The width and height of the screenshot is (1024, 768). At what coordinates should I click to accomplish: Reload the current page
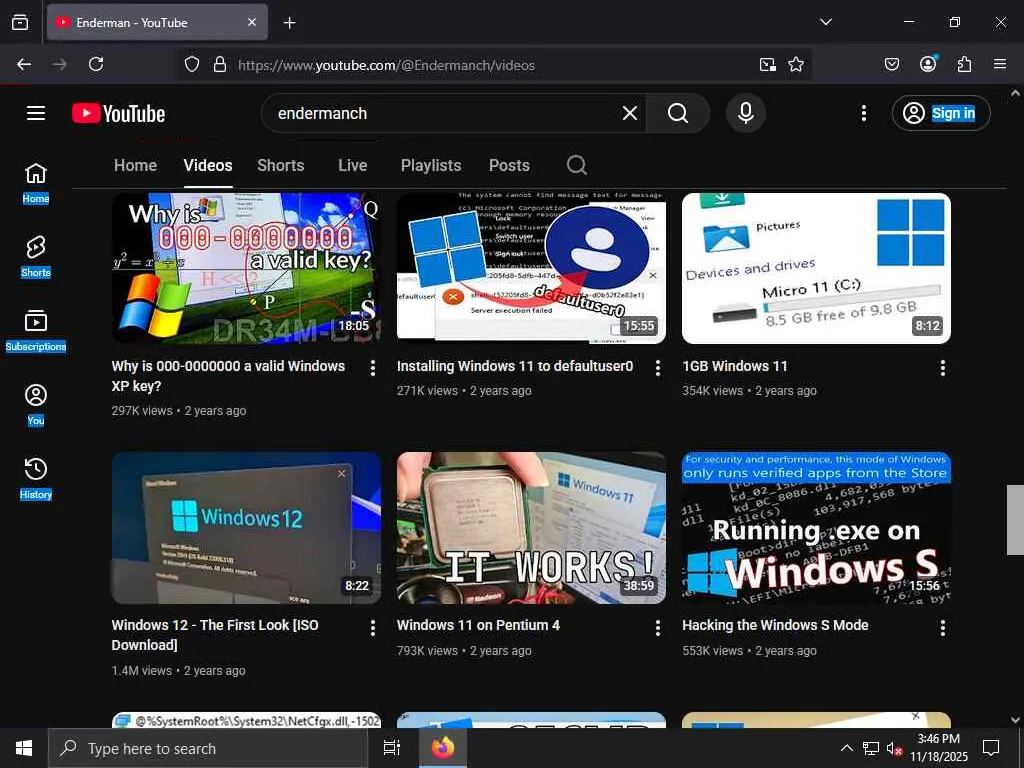[96, 64]
